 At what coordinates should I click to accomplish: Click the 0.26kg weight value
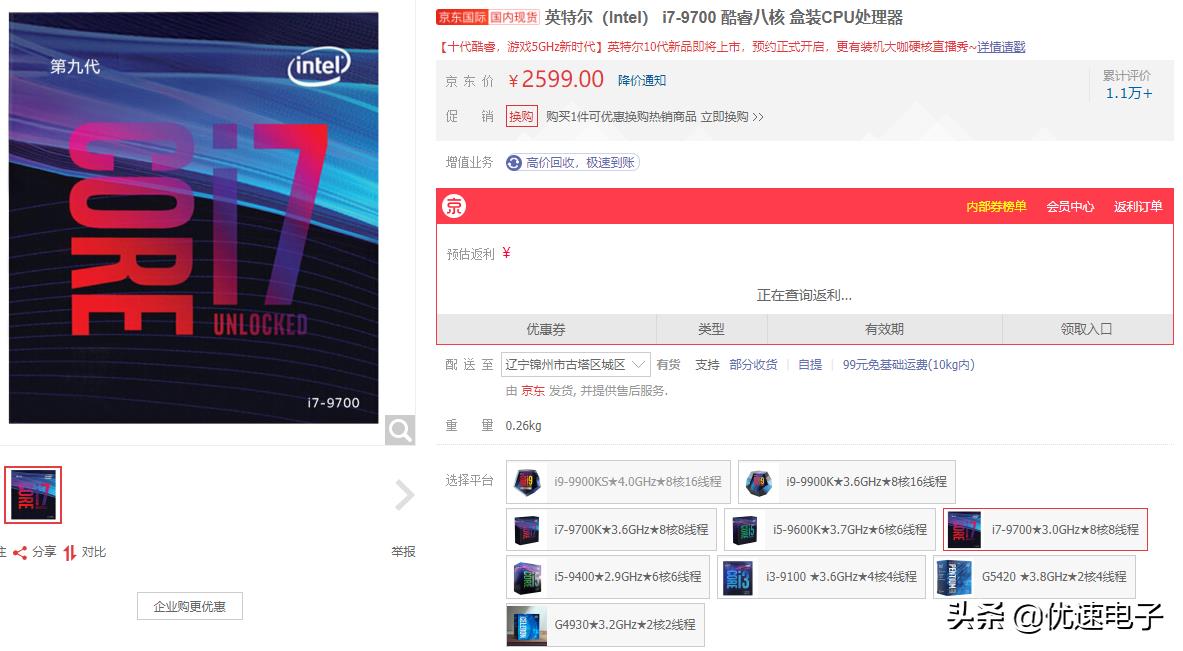tap(524, 426)
